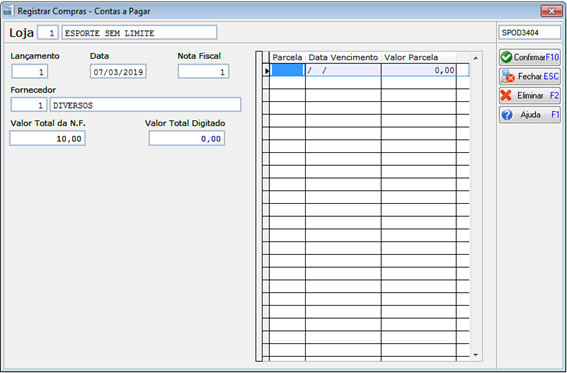Edit the Data field 07/03/2019
567x373 pixels.
click(x=118, y=72)
